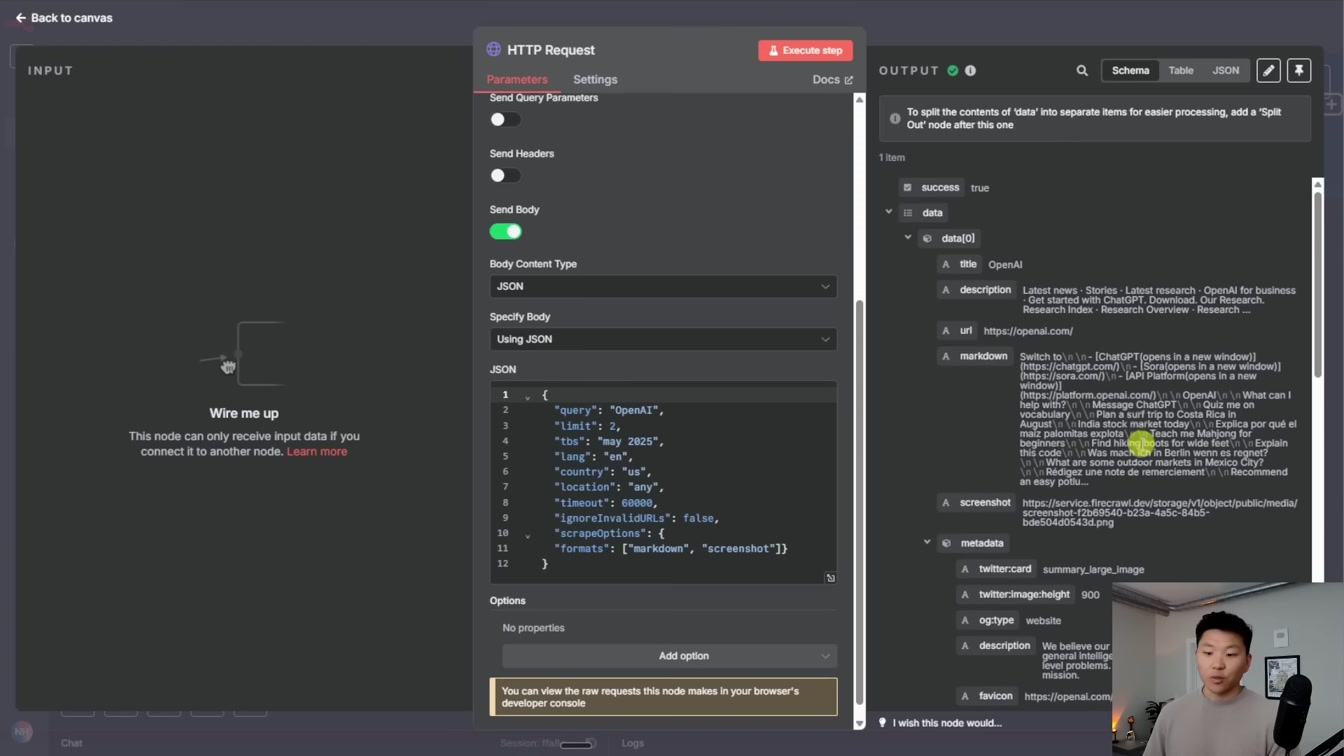The image size is (1344, 756).
Task: Click the pin output data icon
Action: (x=1299, y=71)
